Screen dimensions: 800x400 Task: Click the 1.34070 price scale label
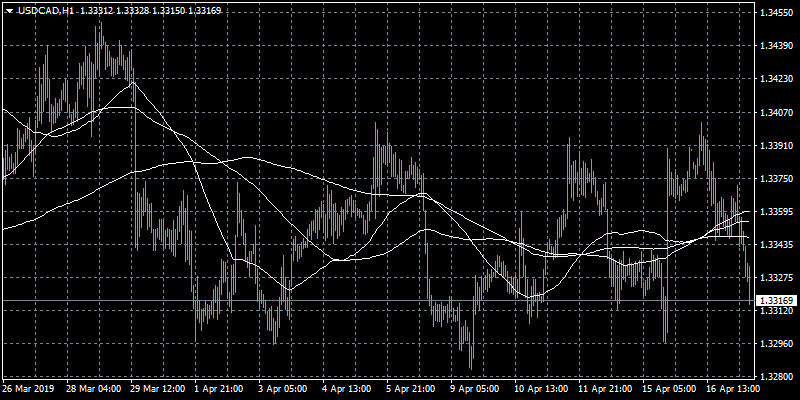(x=777, y=112)
